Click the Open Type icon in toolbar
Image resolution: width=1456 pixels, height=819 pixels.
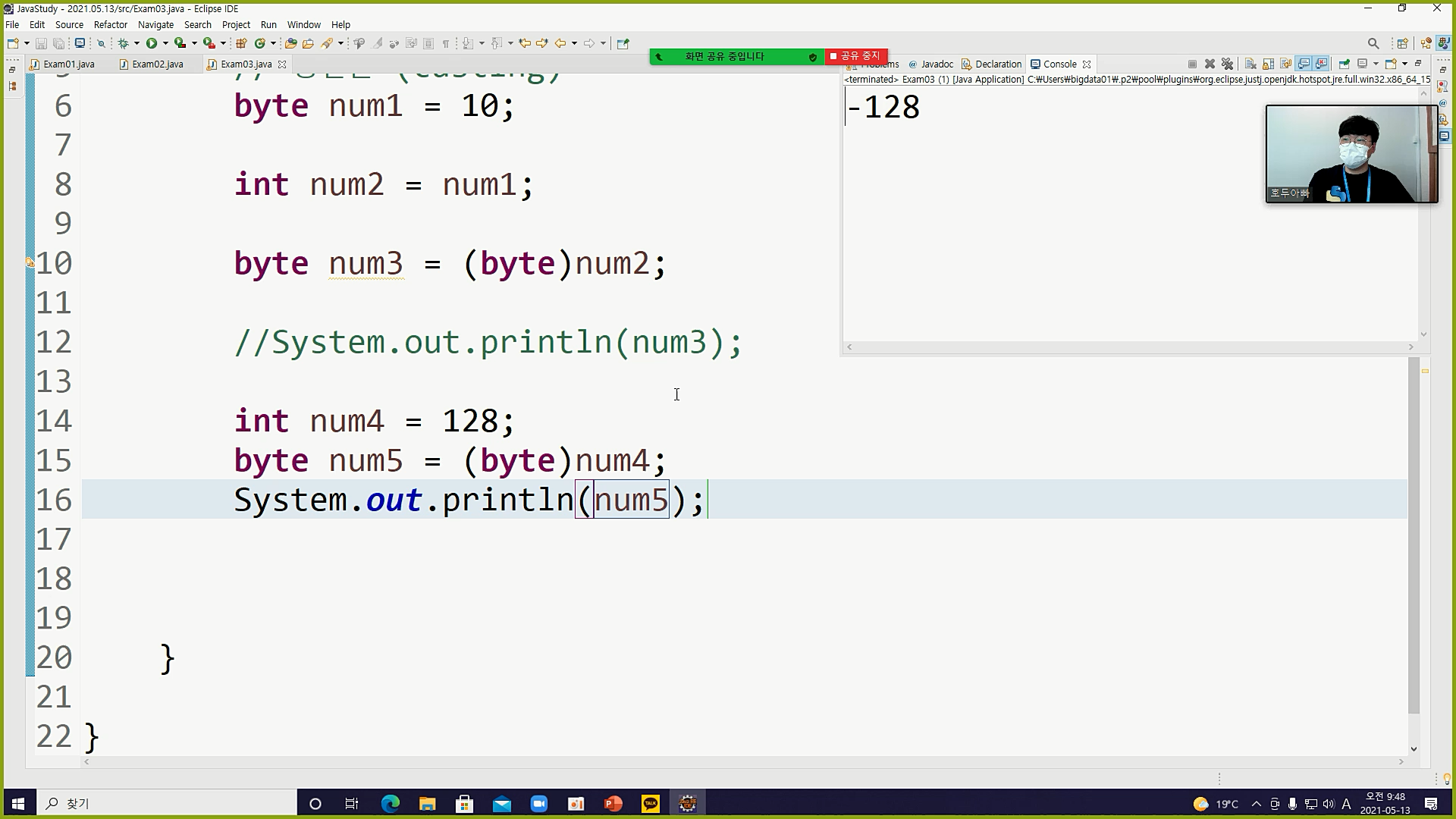[x=291, y=43]
